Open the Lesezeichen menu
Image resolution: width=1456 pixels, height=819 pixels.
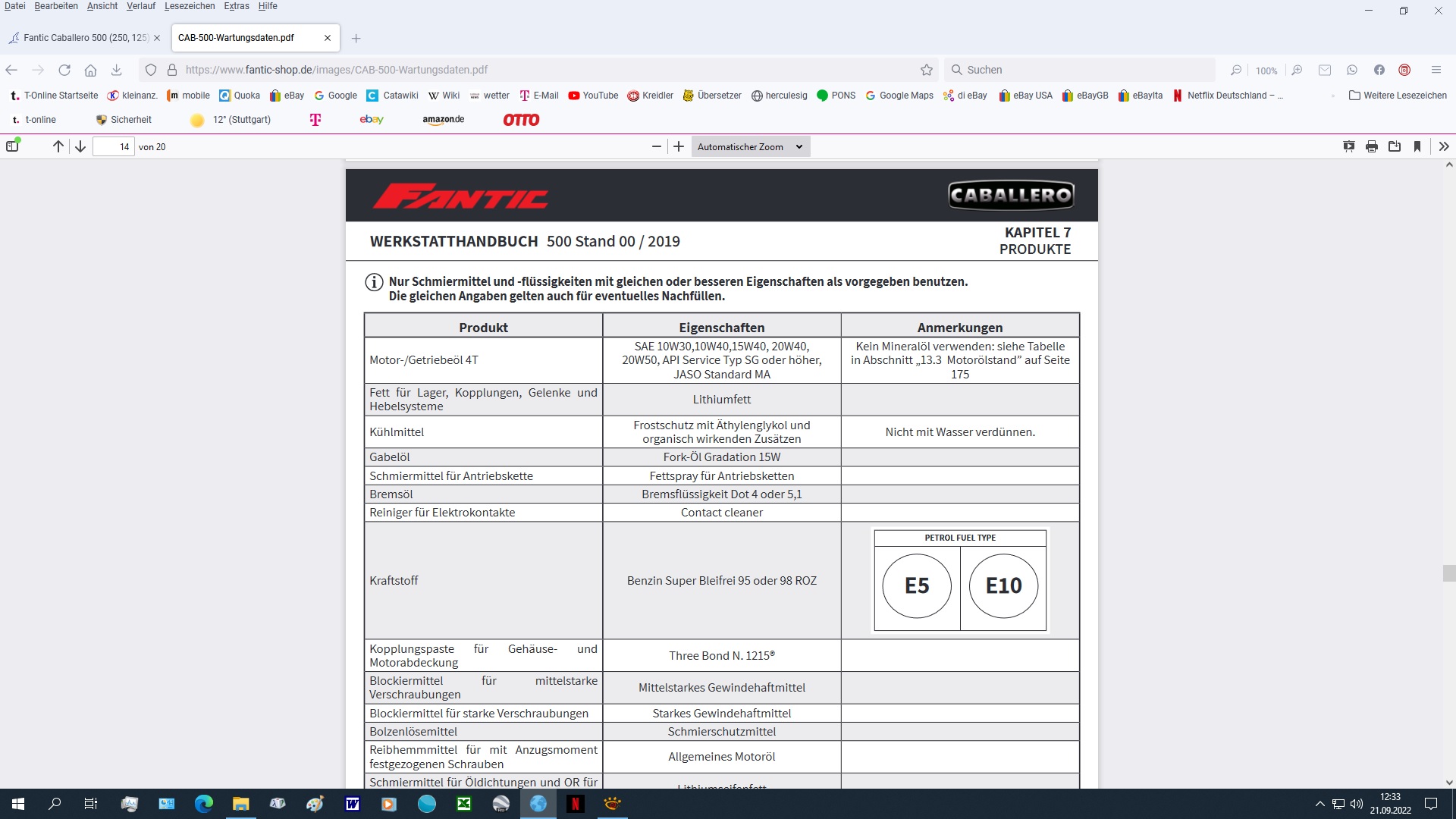(190, 6)
